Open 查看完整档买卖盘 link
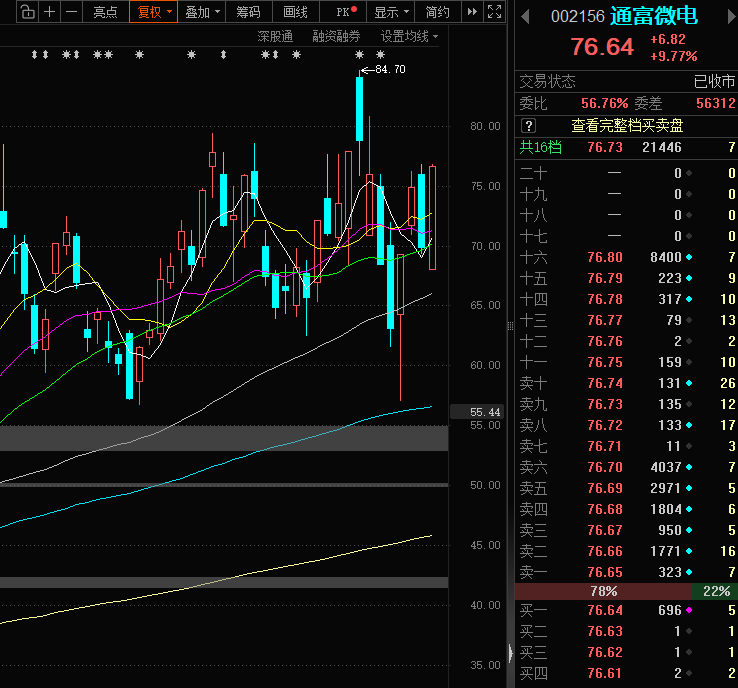The image size is (738, 688). coord(627,126)
